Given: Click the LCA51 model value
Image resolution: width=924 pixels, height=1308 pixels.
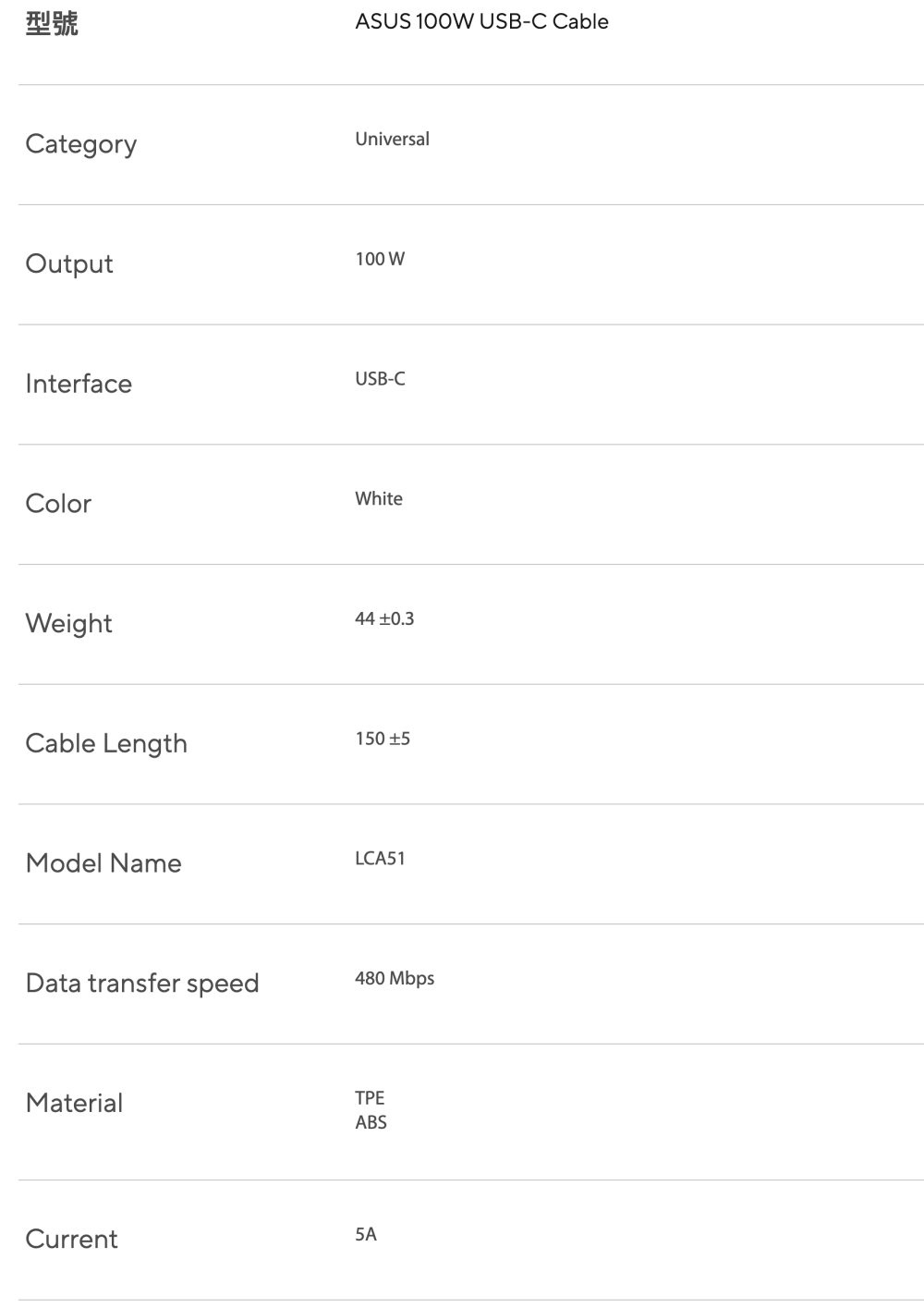Looking at the screenshot, I should coord(380,859).
